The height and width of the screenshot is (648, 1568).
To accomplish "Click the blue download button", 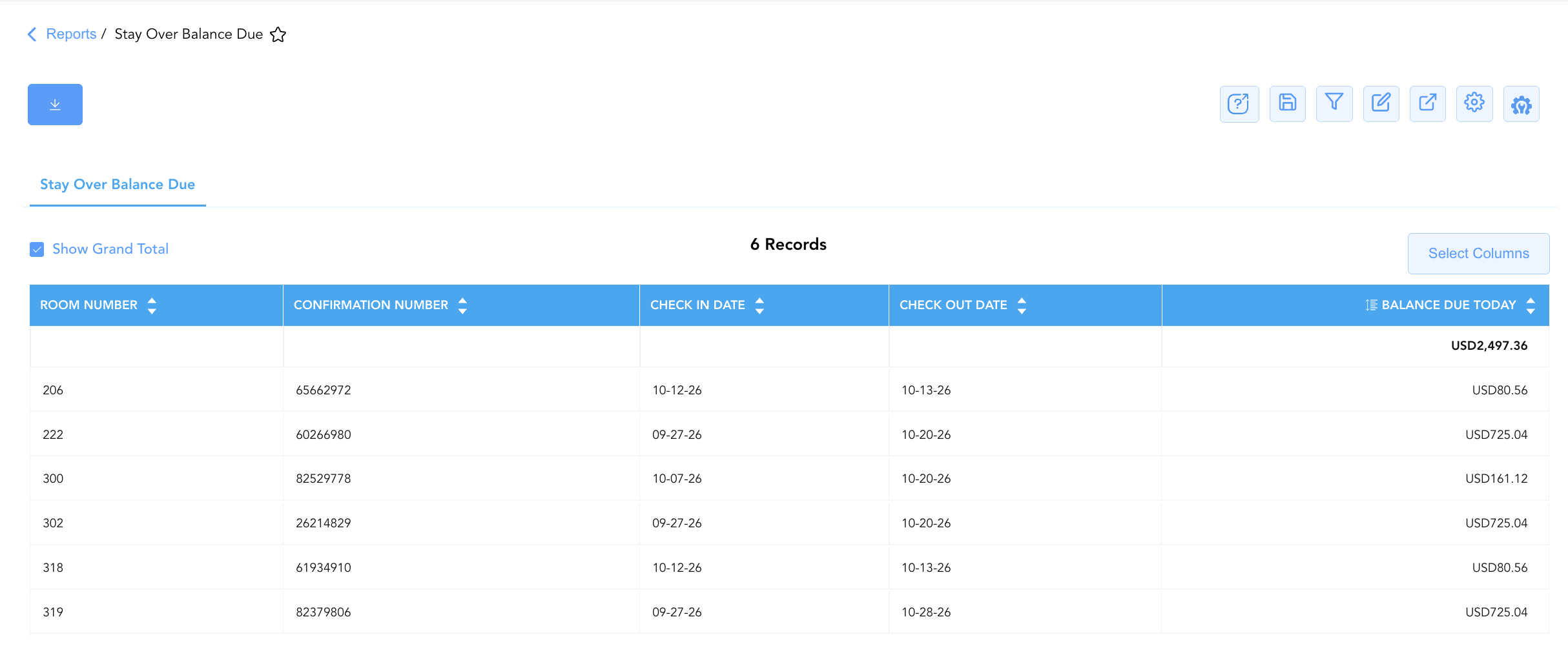I will coord(55,105).
